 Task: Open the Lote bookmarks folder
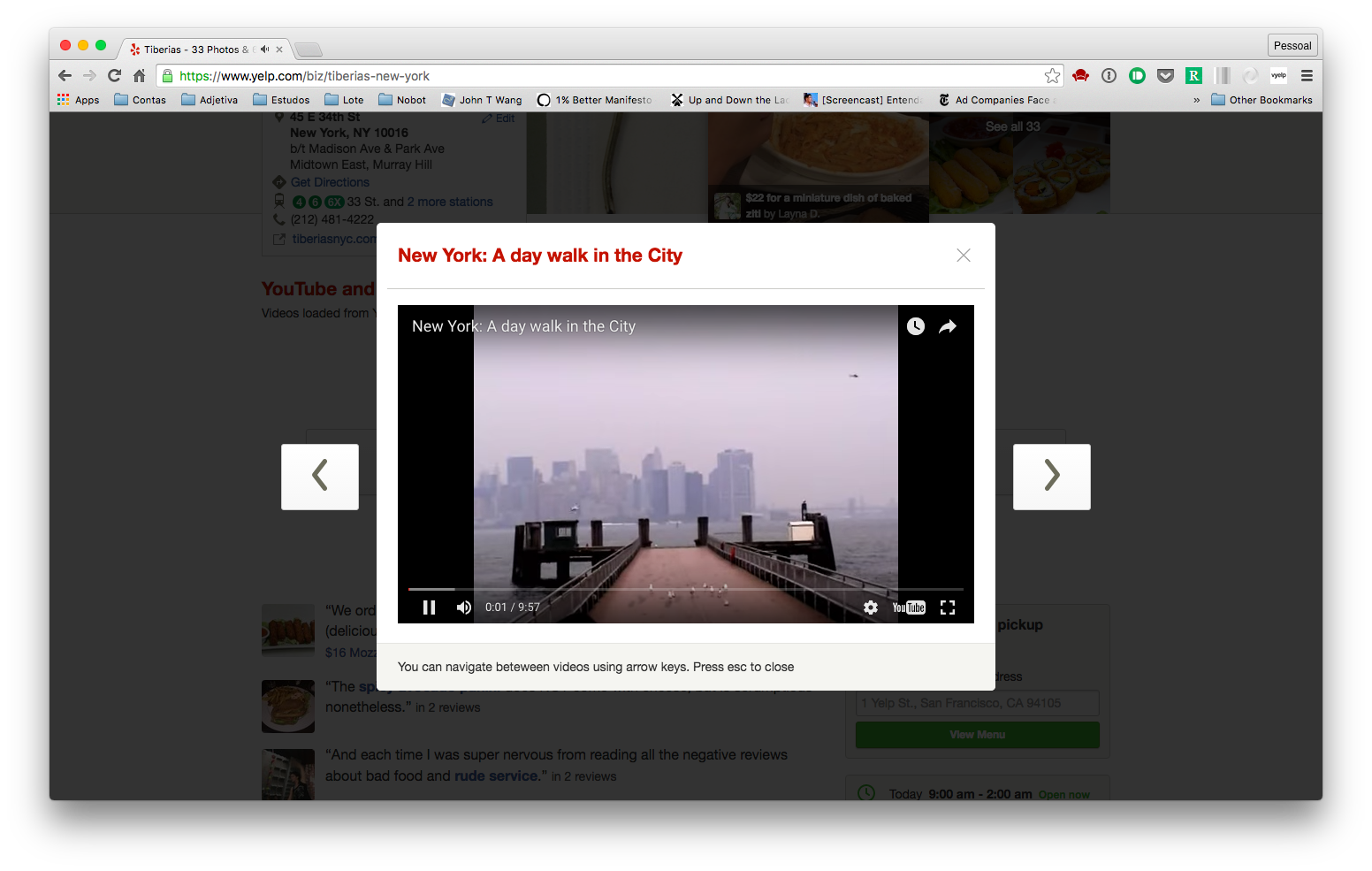[x=344, y=100]
